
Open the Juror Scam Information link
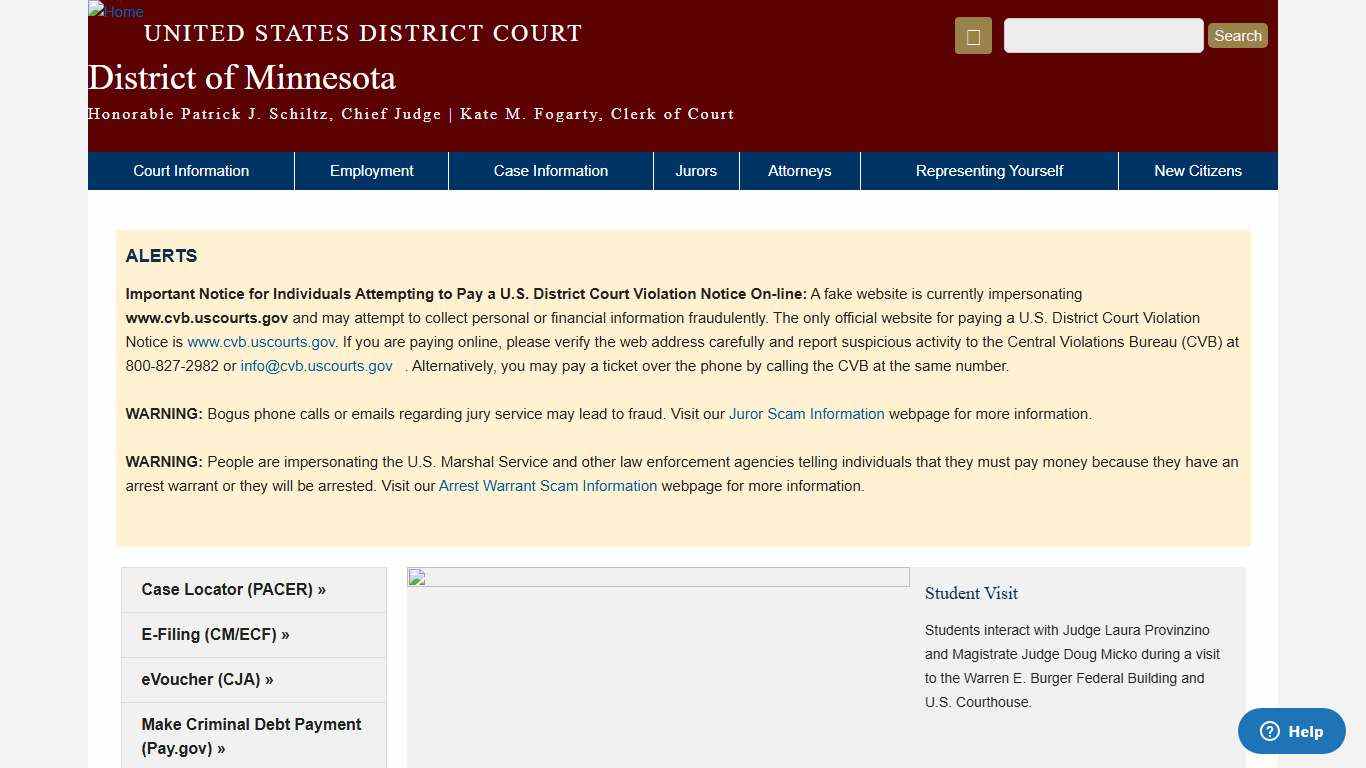[x=806, y=413]
